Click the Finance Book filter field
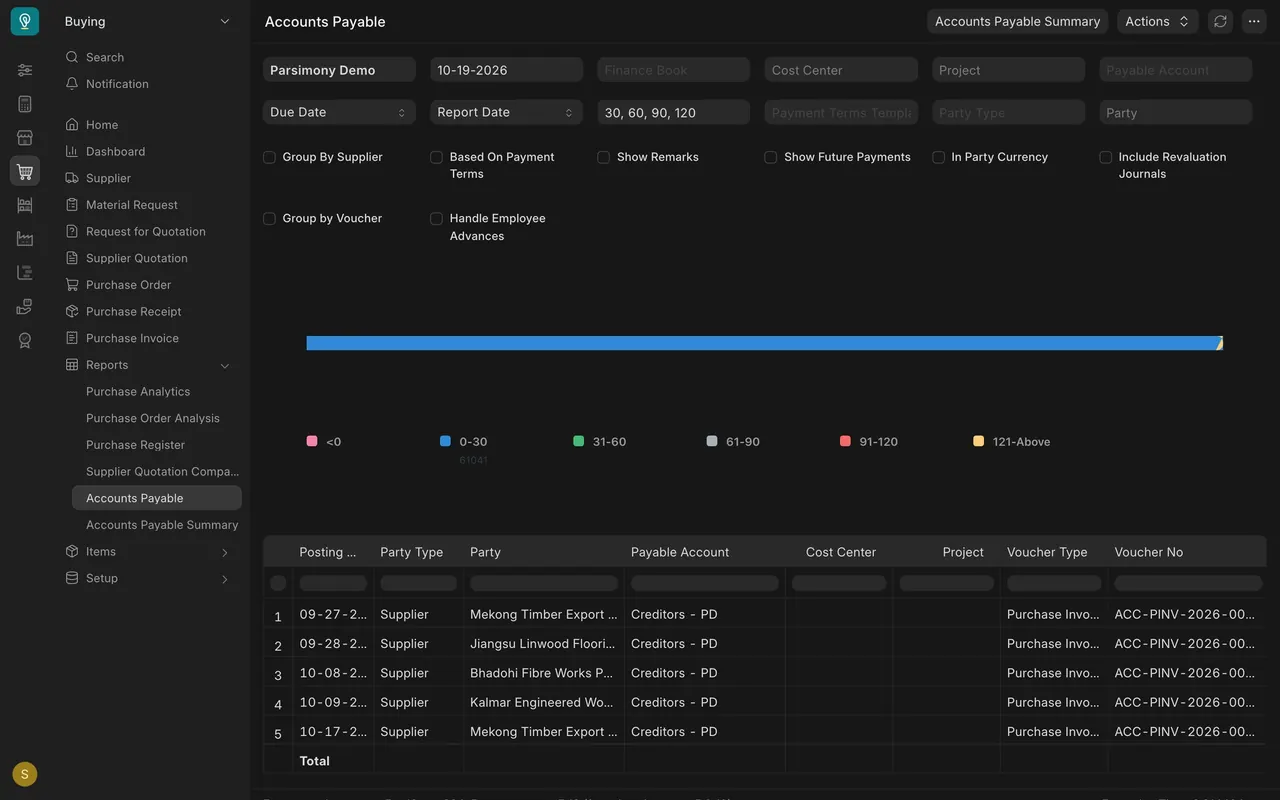 coord(673,70)
